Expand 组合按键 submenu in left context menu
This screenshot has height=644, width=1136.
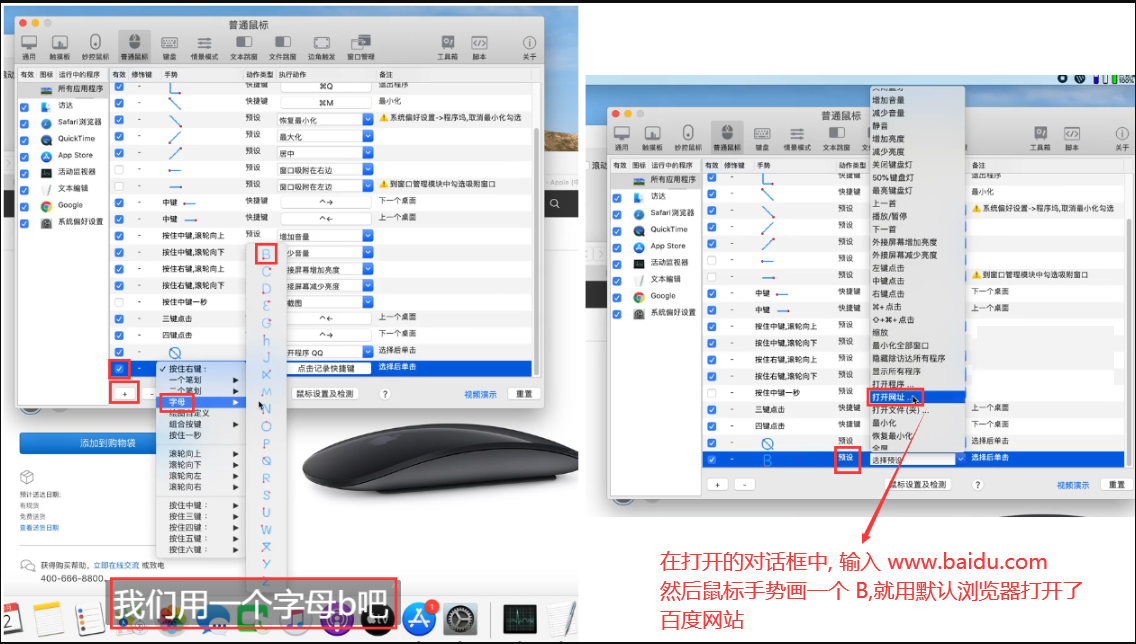[x=199, y=425]
